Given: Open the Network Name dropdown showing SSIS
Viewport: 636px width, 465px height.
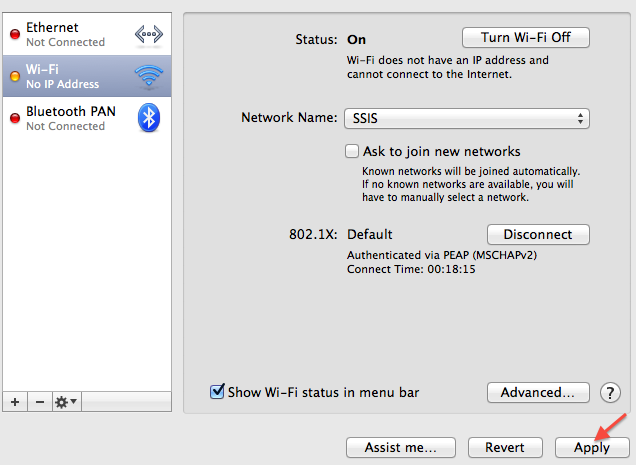Looking at the screenshot, I should (467, 118).
